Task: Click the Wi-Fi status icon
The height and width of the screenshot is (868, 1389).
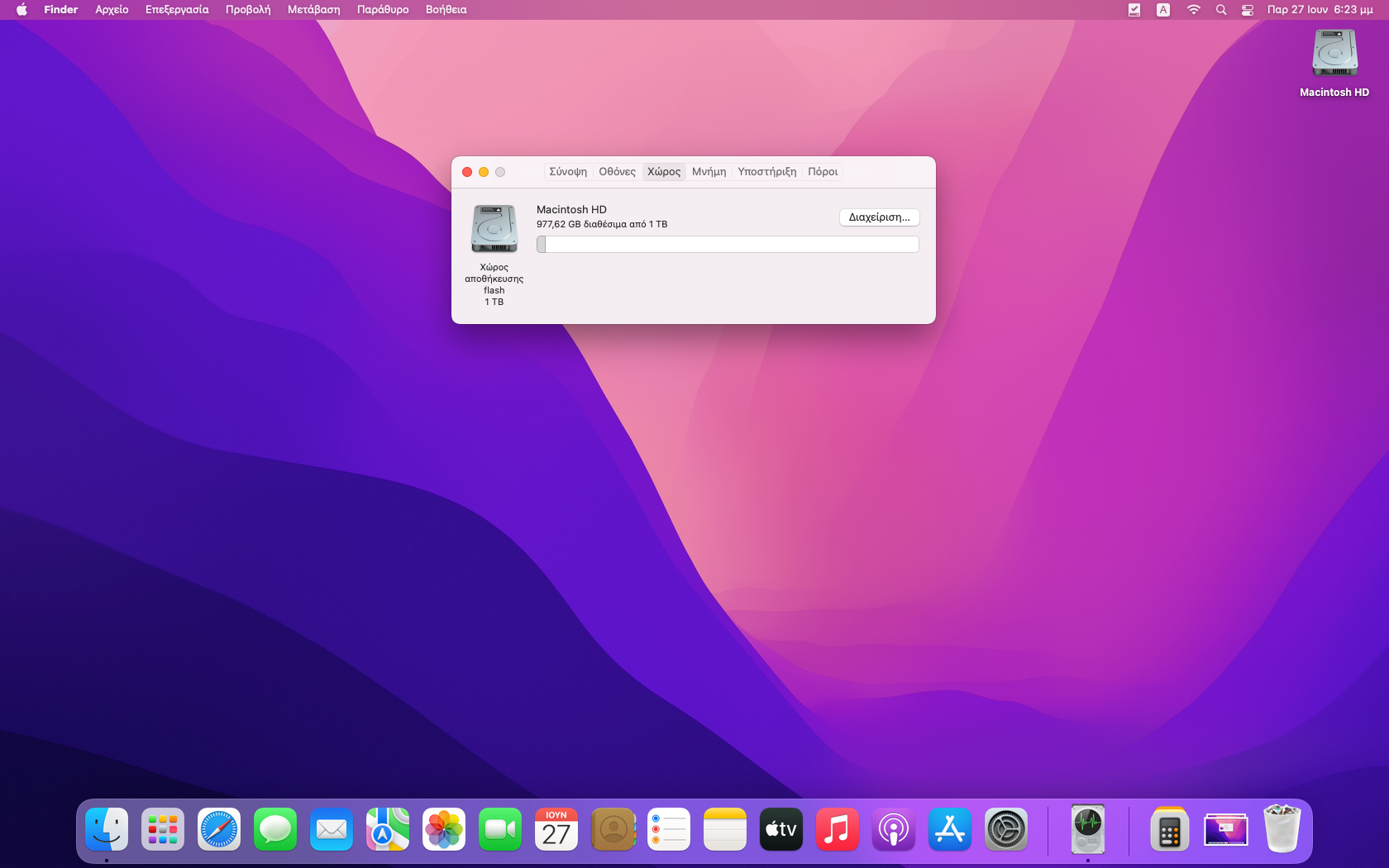Action: (1193, 10)
